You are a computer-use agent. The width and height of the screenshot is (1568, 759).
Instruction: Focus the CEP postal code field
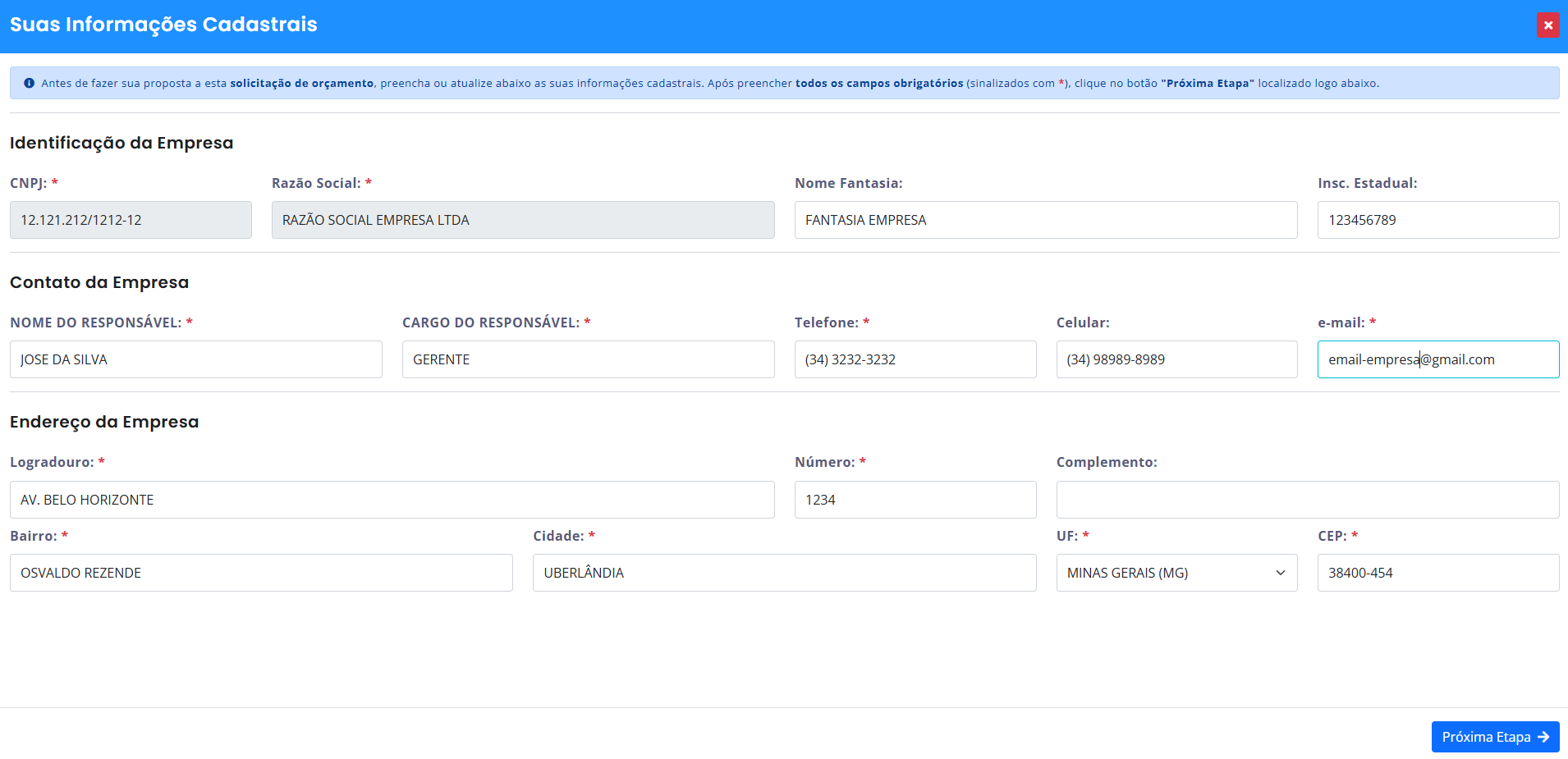tap(1437, 573)
